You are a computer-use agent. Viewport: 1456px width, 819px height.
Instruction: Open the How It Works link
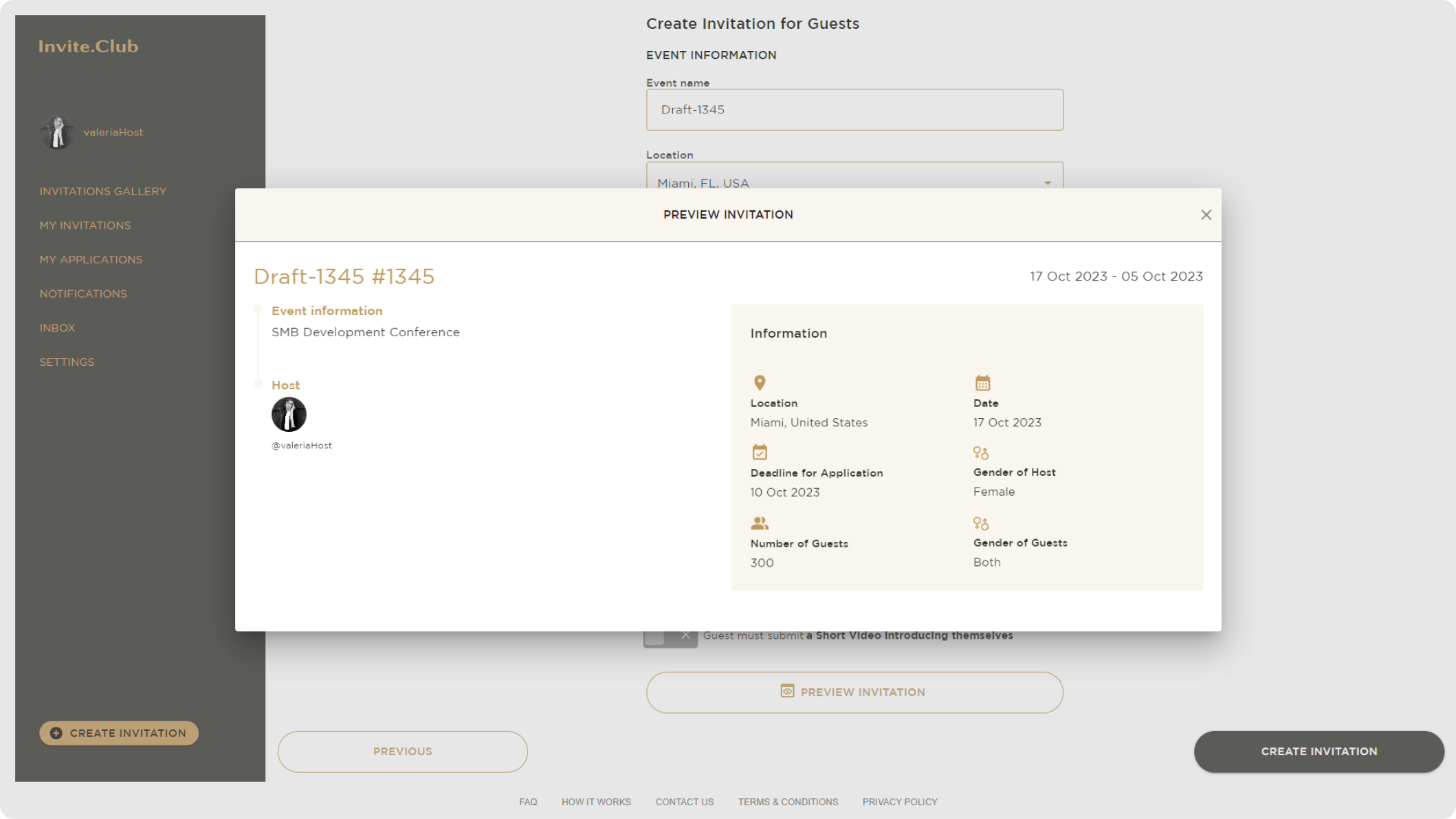[596, 802]
